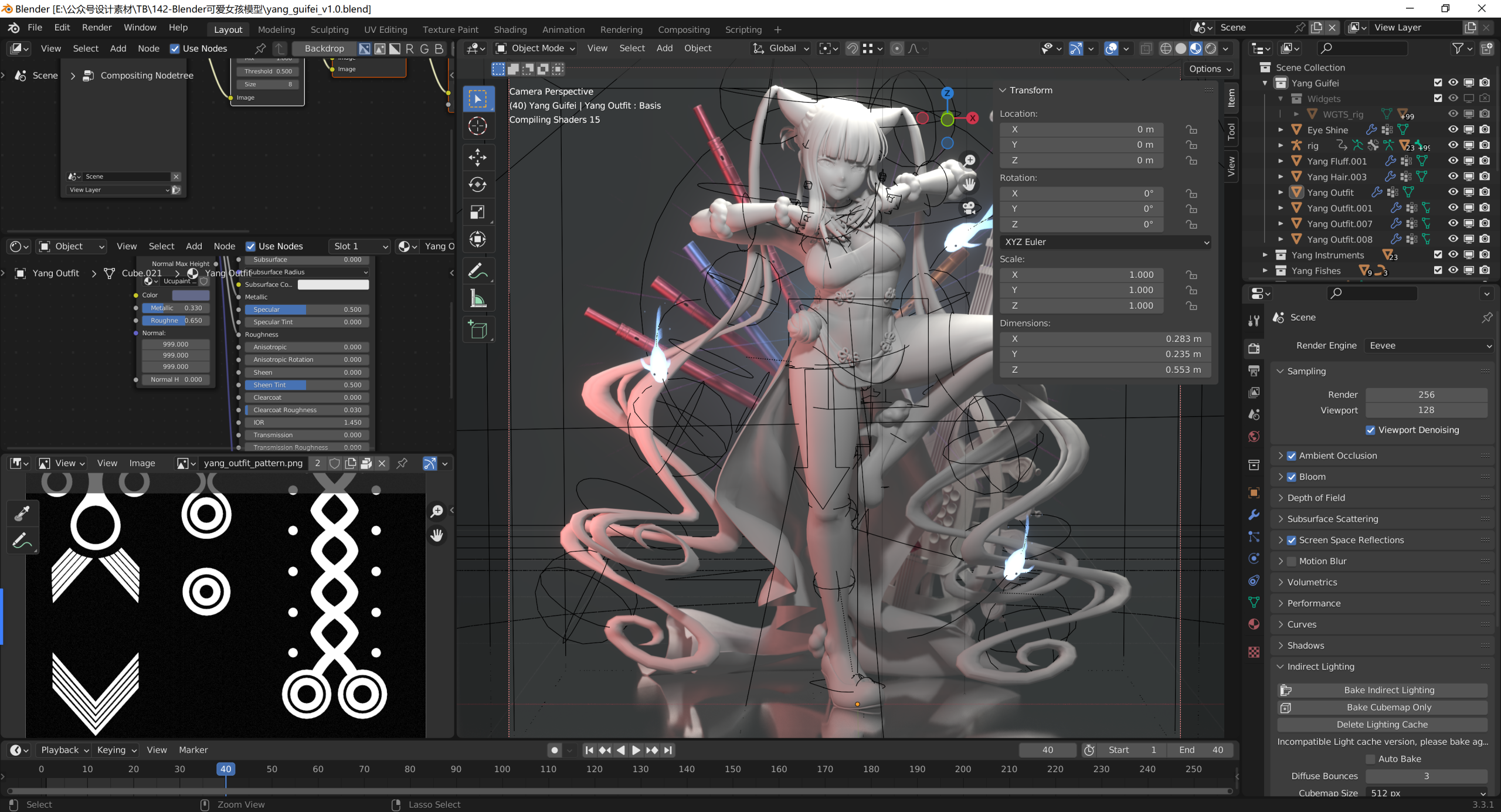Click Bake Indirect Lighting button
The width and height of the screenshot is (1501, 812).
coord(1382,690)
